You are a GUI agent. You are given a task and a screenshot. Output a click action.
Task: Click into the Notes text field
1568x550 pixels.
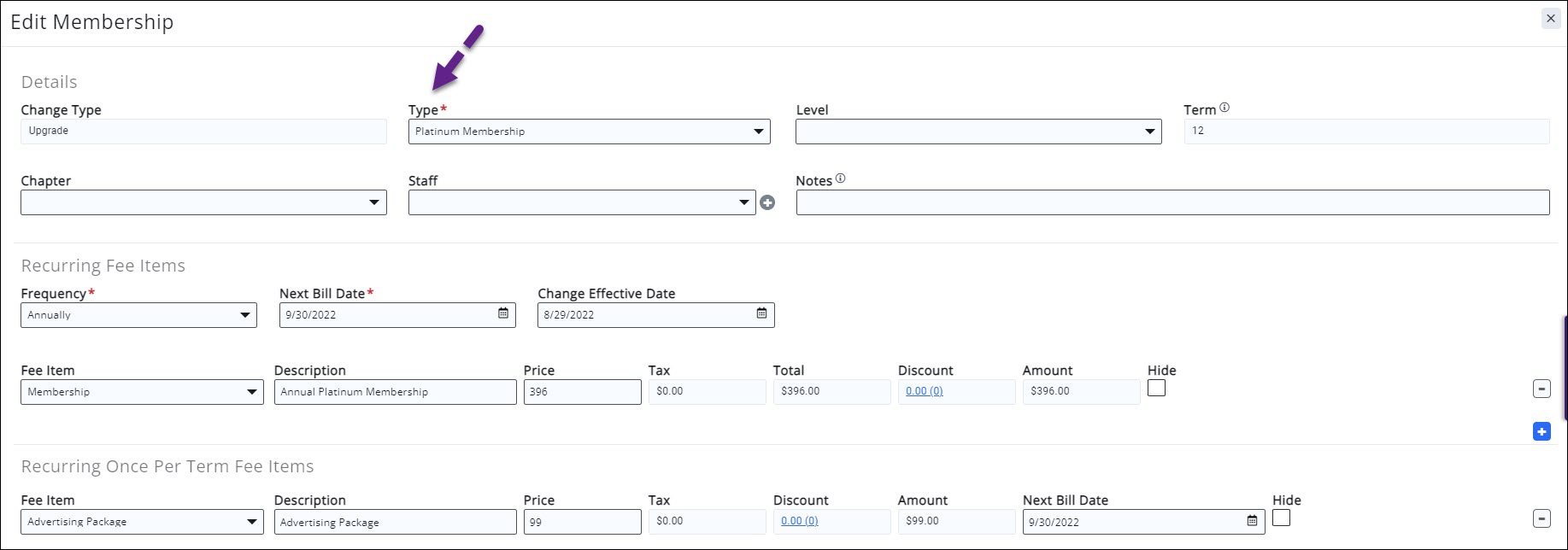(1172, 202)
